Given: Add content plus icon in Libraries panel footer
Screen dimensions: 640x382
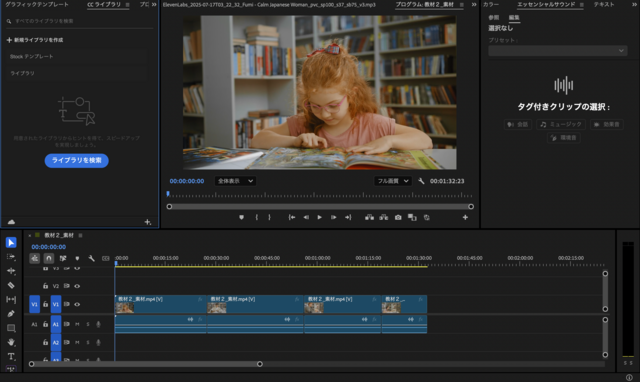Looking at the screenshot, I should tap(148, 222).
